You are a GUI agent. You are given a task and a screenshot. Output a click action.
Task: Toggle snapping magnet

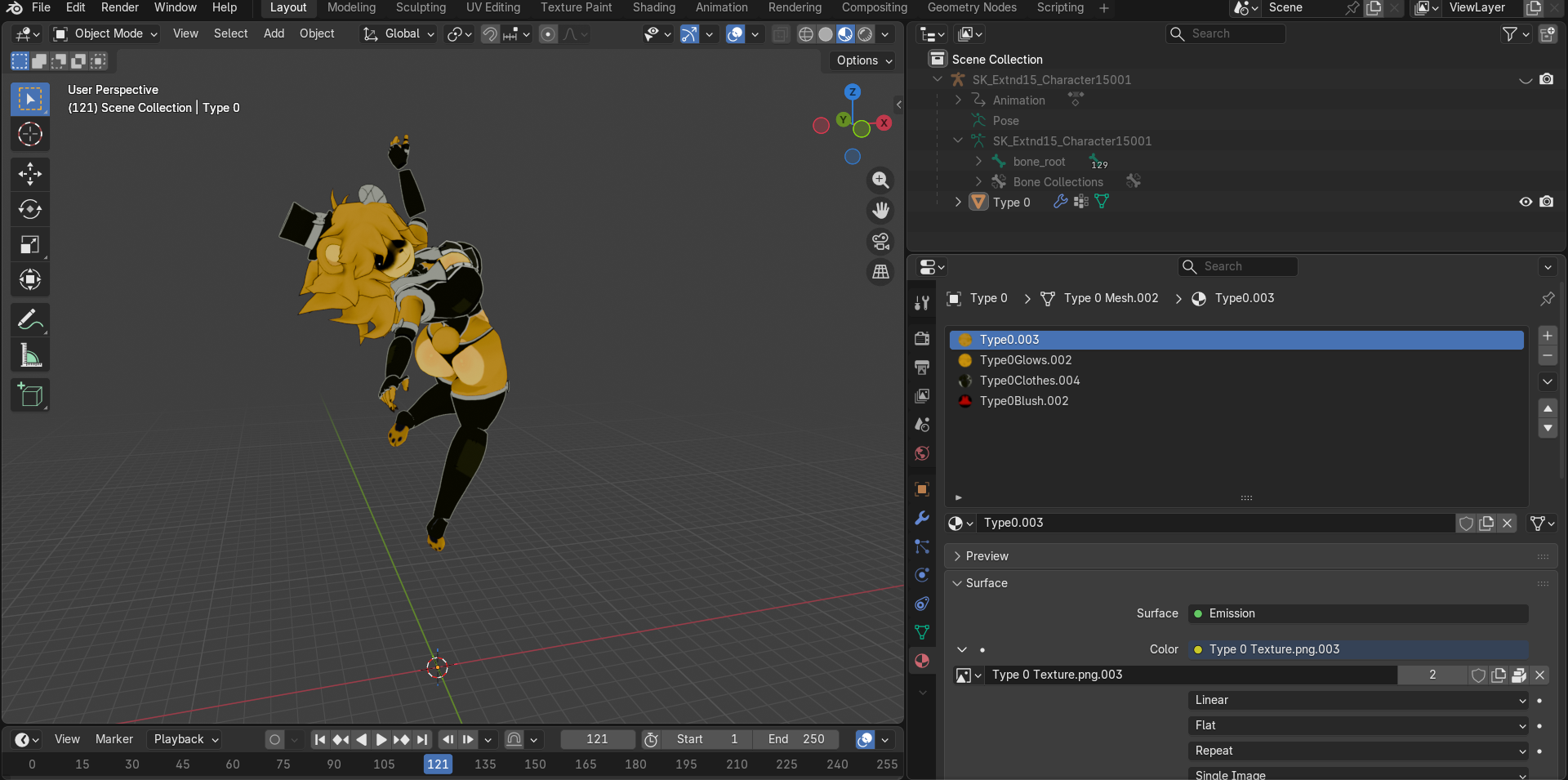(489, 34)
